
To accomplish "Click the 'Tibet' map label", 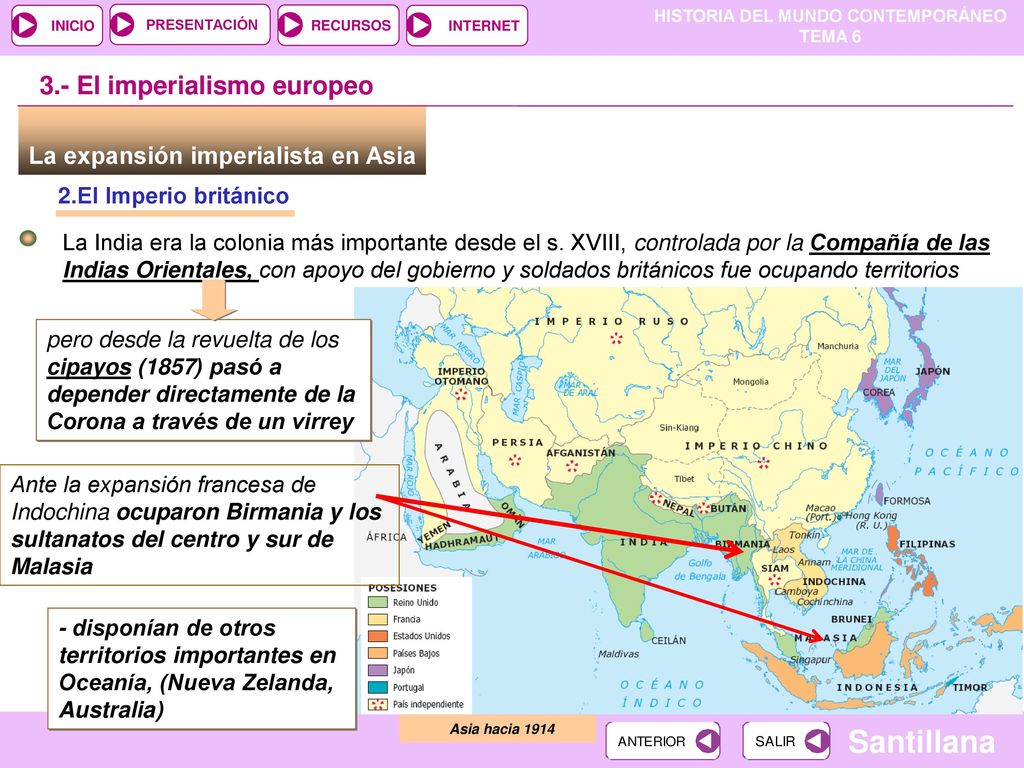I will pyautogui.click(x=684, y=479).
